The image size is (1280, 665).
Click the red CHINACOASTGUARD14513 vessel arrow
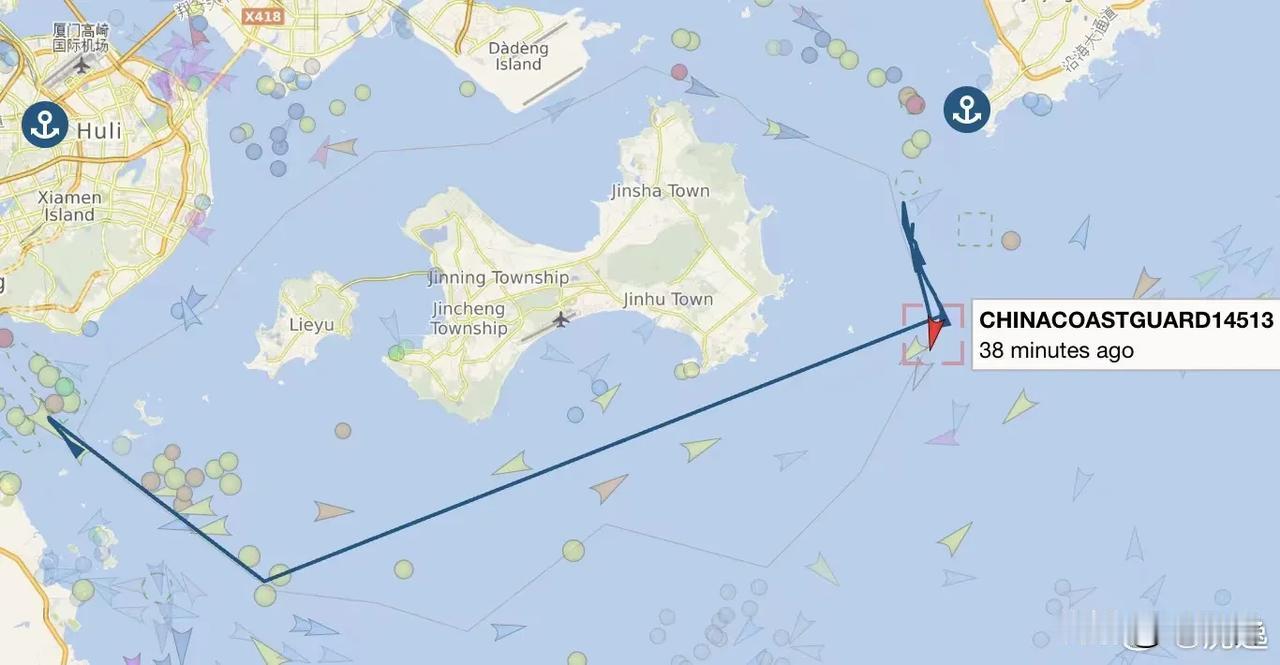click(937, 333)
